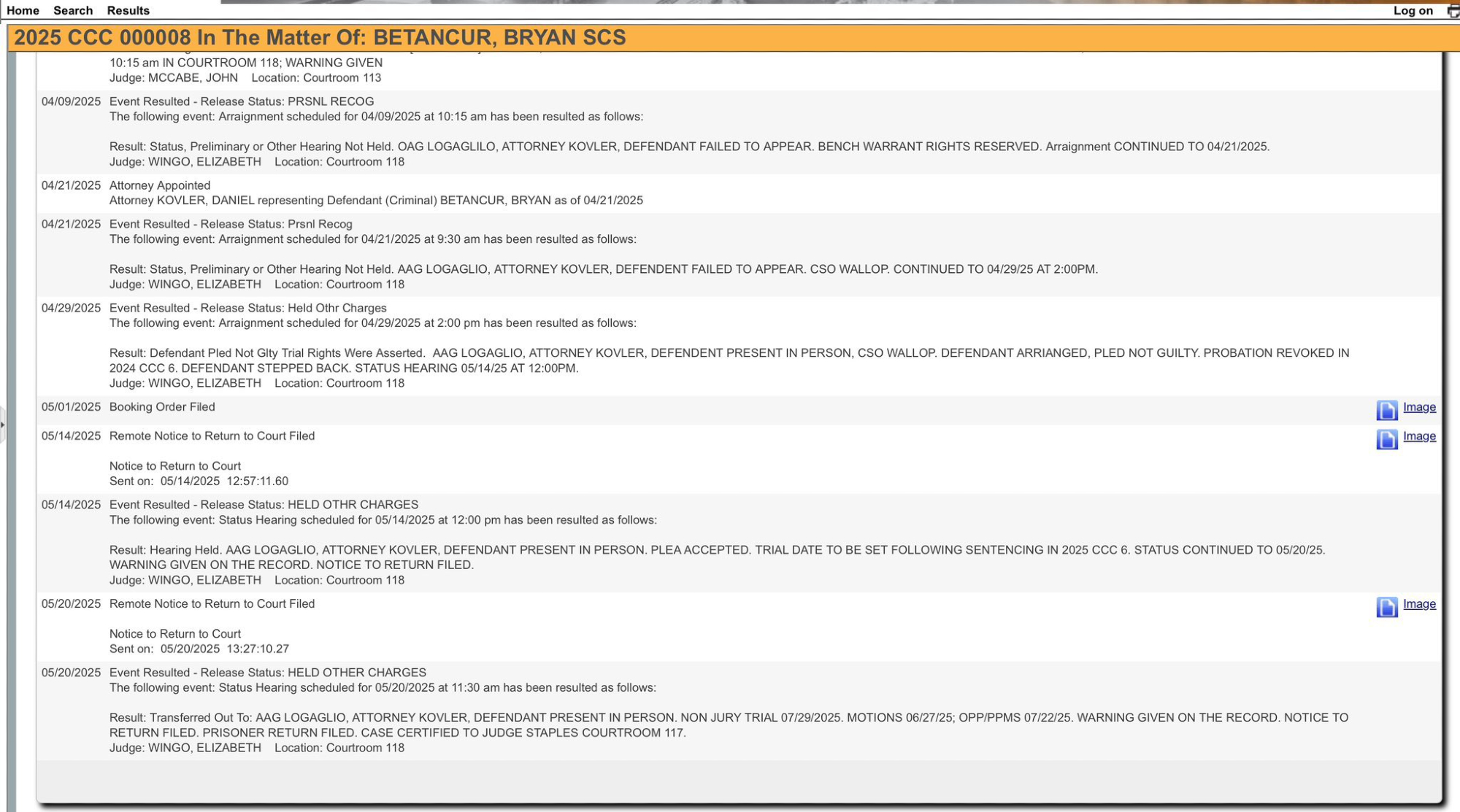The height and width of the screenshot is (812, 1460).
Task: Open the Results menu
Action: pos(128,11)
